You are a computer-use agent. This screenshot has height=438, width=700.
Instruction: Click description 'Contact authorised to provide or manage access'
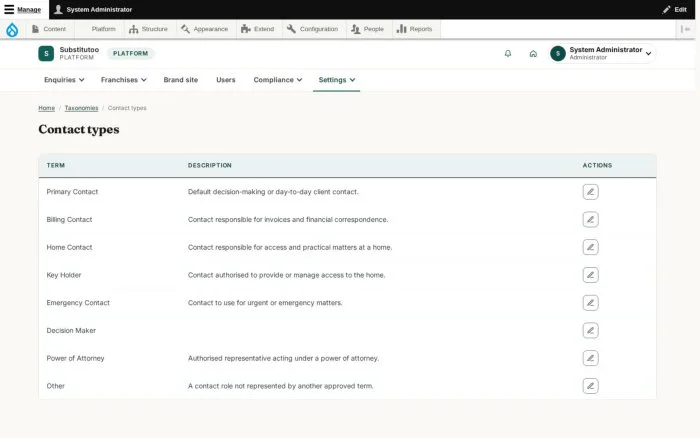coord(287,275)
